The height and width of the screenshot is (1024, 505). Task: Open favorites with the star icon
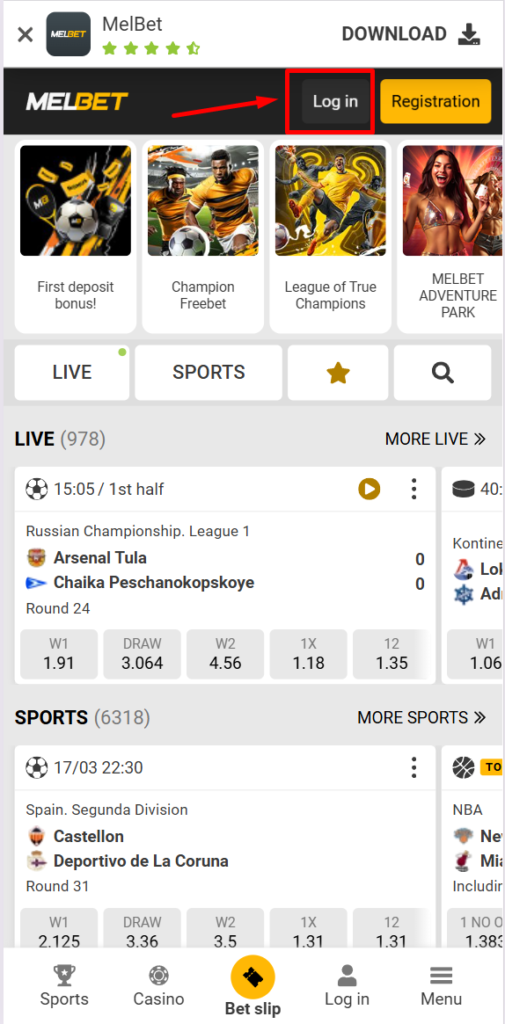(338, 372)
